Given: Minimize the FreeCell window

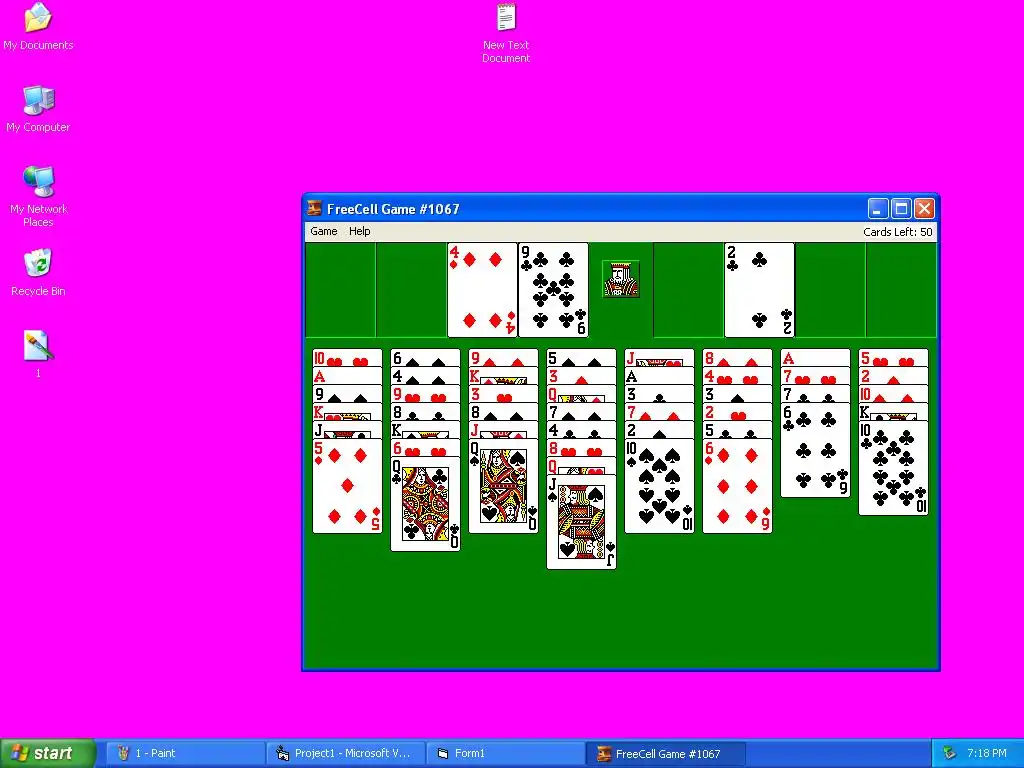Looking at the screenshot, I should pos(878,209).
